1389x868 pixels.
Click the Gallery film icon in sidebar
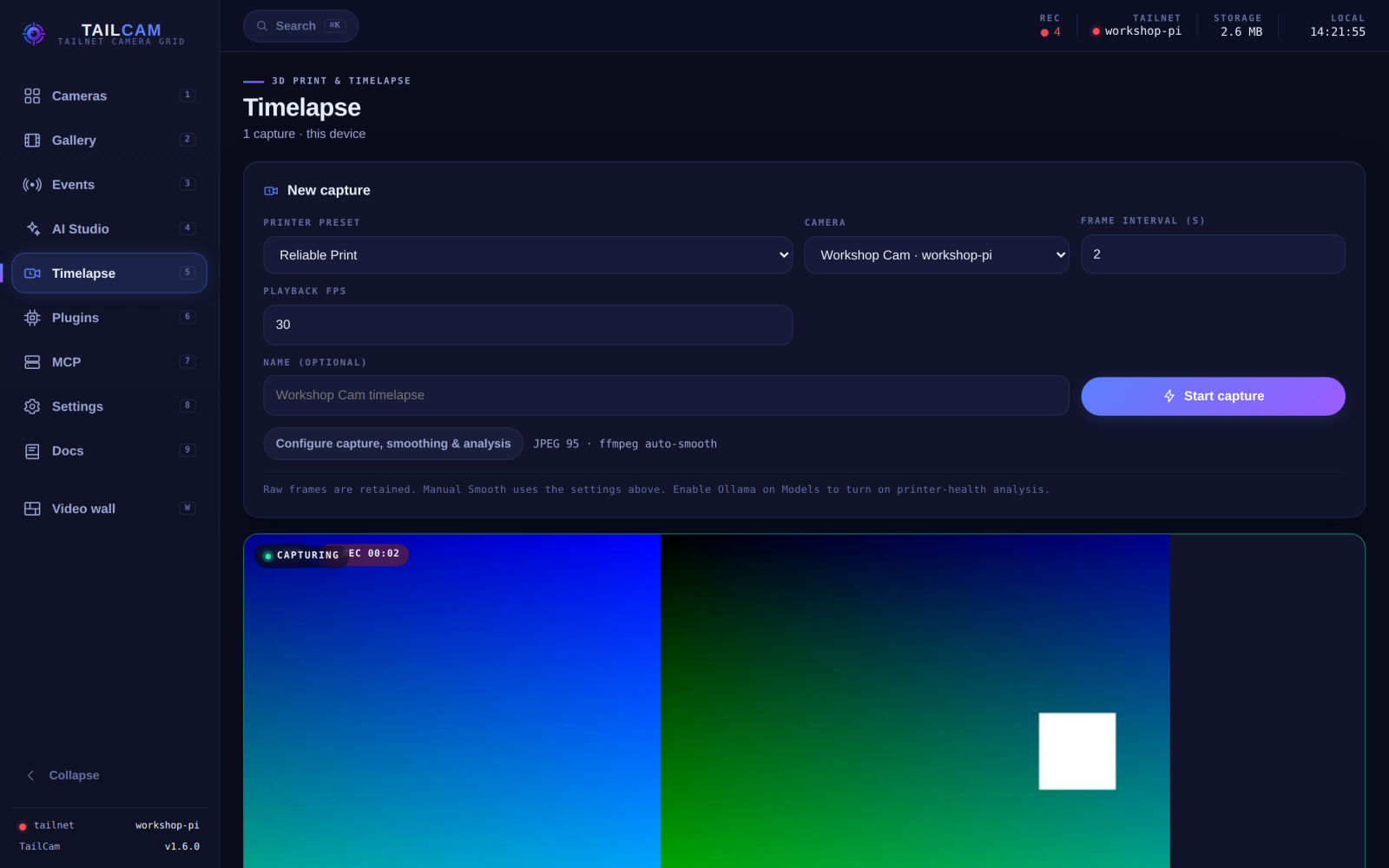(32, 140)
